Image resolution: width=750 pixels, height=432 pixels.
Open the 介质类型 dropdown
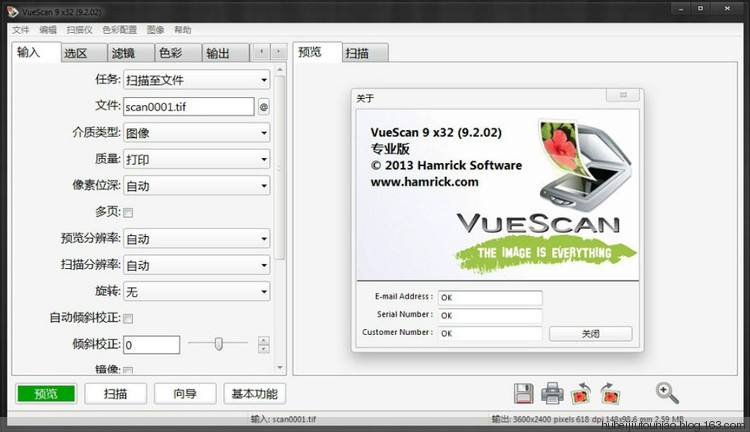(197, 133)
